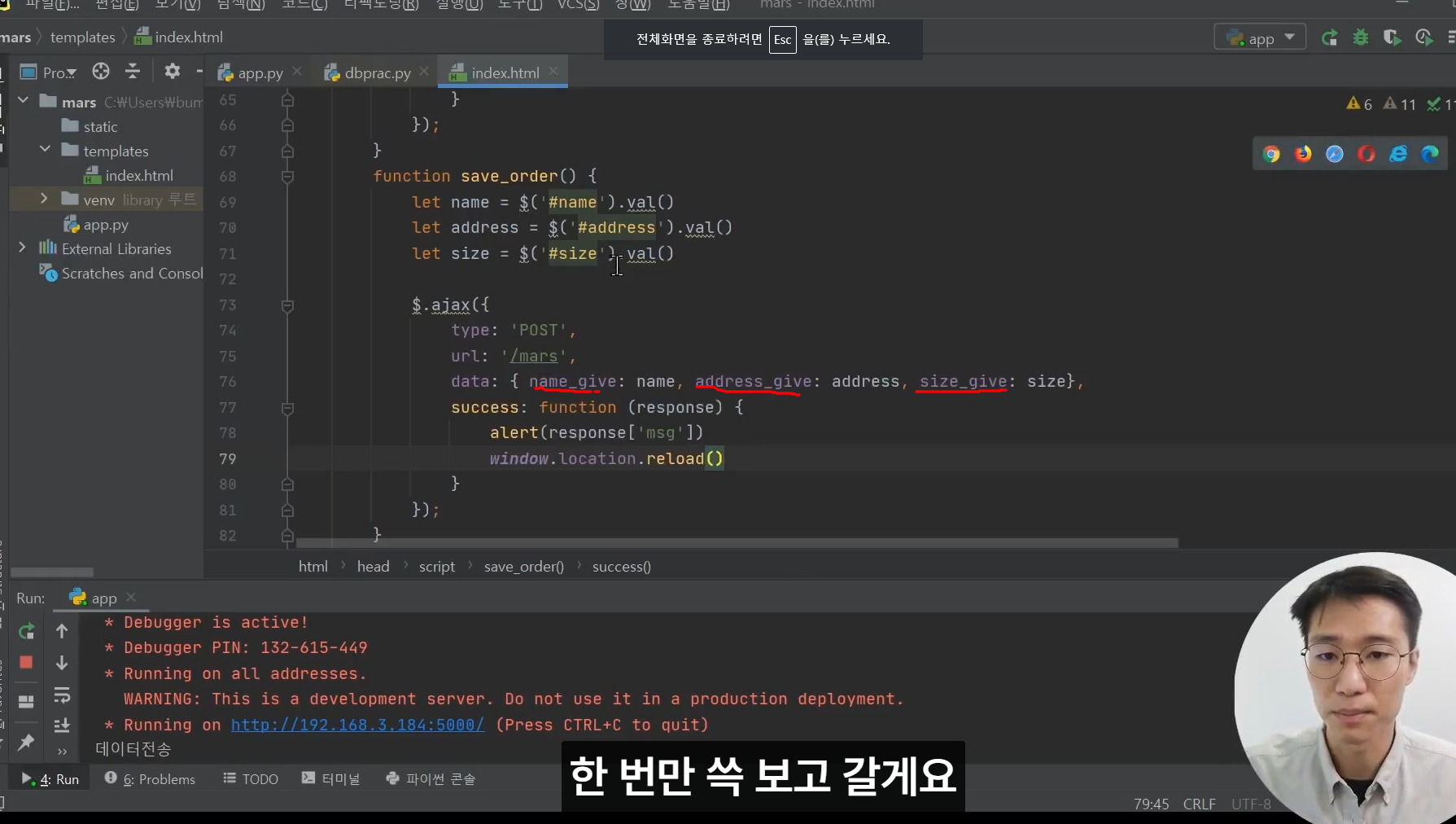Viewport: 1456px width, 824px height.
Task: Jump to head in code breadcrumb
Action: tap(374, 567)
